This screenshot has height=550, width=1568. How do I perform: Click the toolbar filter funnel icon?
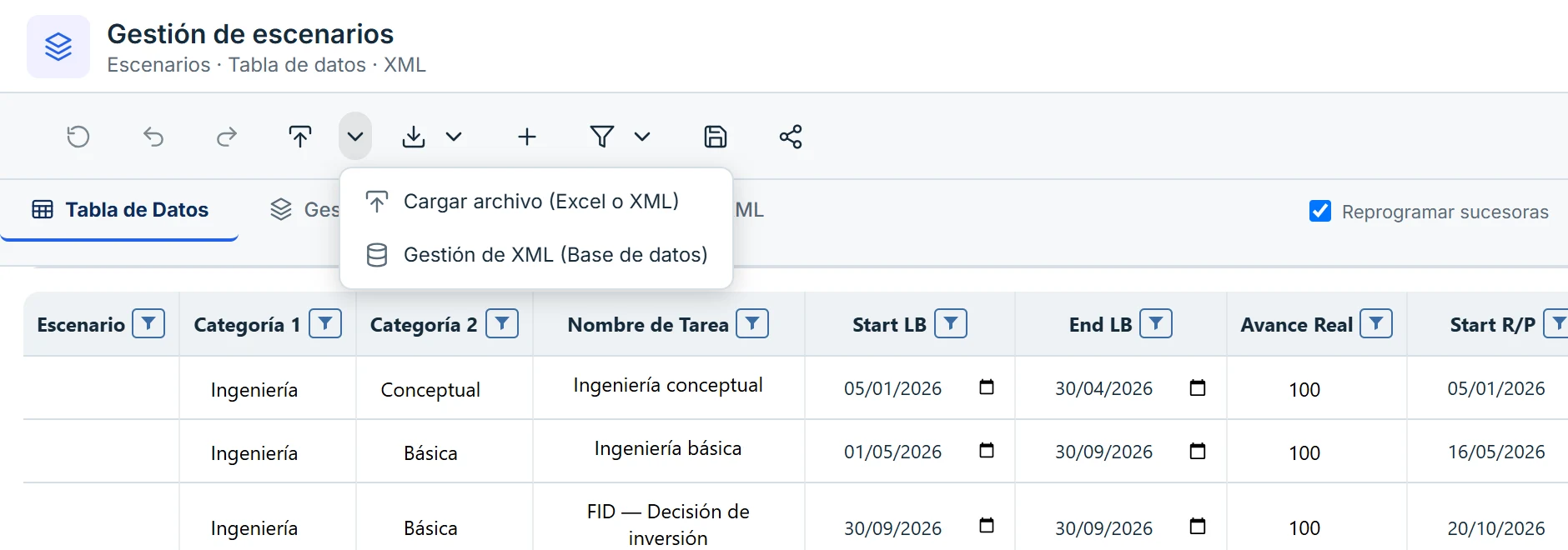(x=602, y=137)
